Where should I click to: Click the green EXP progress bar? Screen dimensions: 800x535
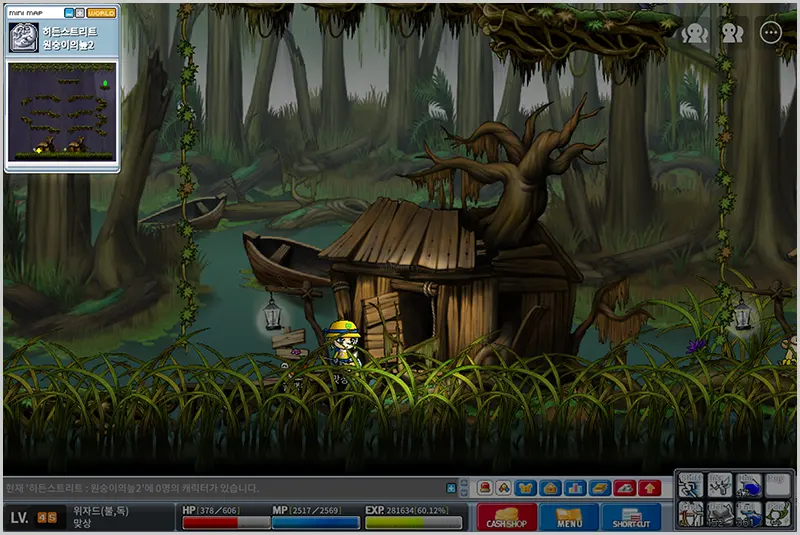414,522
